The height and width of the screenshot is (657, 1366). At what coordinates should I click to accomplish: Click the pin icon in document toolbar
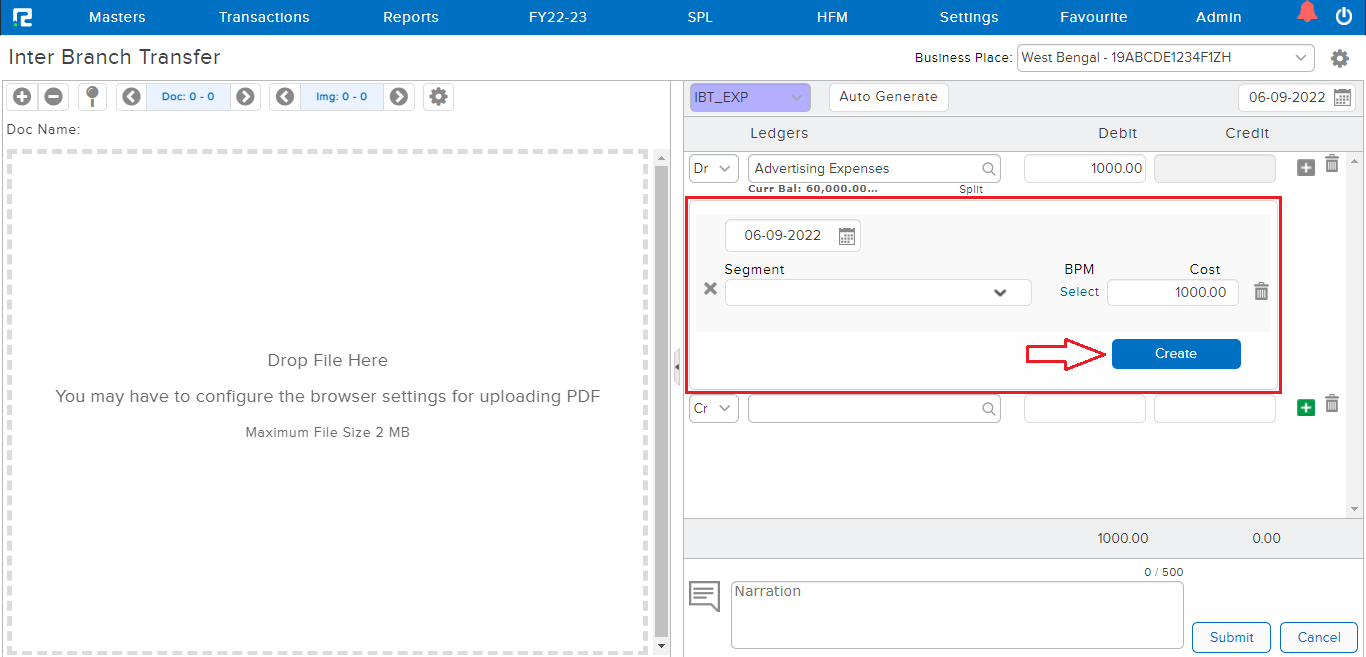[92, 97]
